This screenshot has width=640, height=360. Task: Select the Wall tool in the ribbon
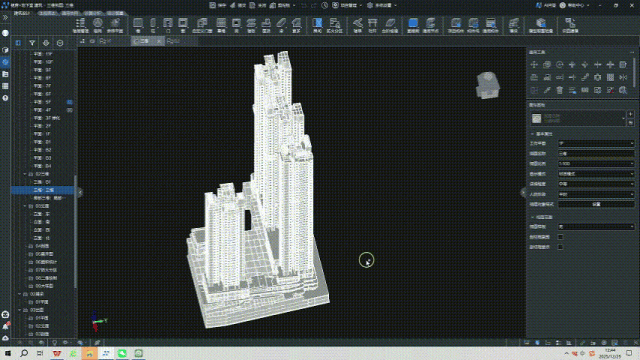coord(138,25)
